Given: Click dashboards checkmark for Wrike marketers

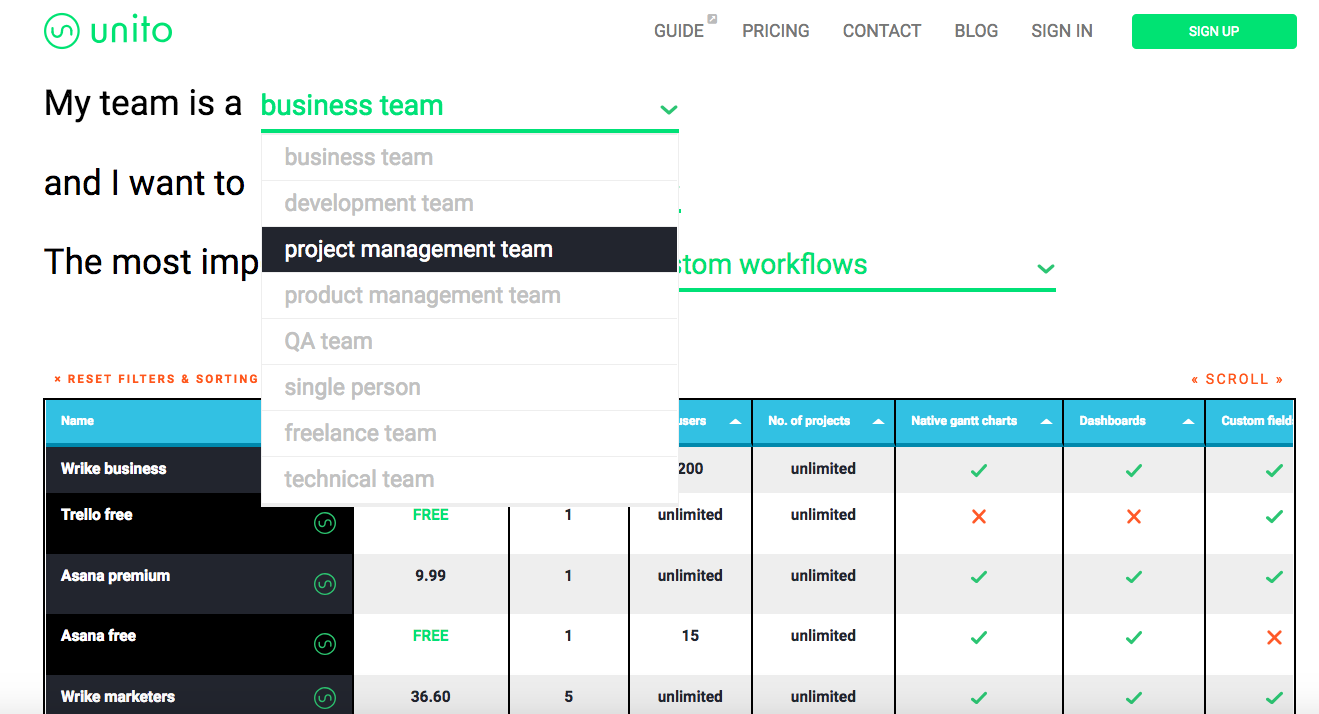Looking at the screenshot, I should point(1134,698).
